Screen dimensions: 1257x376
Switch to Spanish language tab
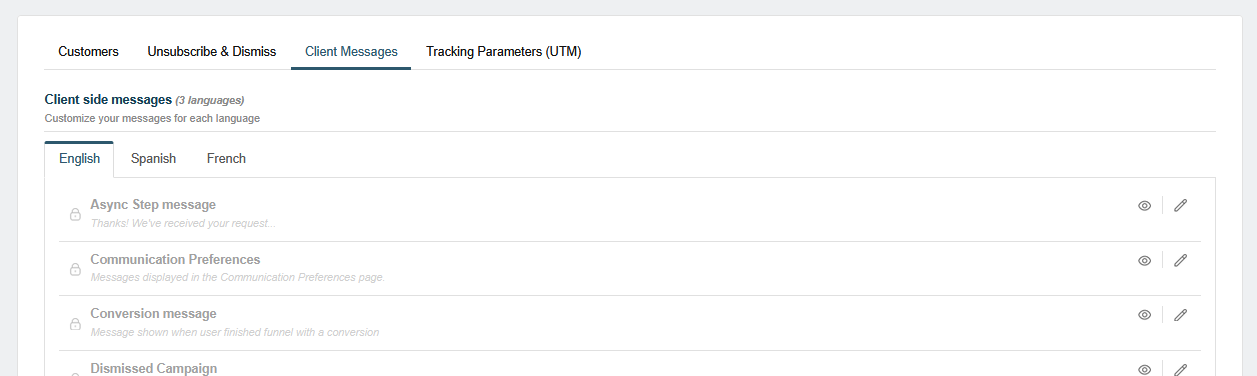[153, 159]
